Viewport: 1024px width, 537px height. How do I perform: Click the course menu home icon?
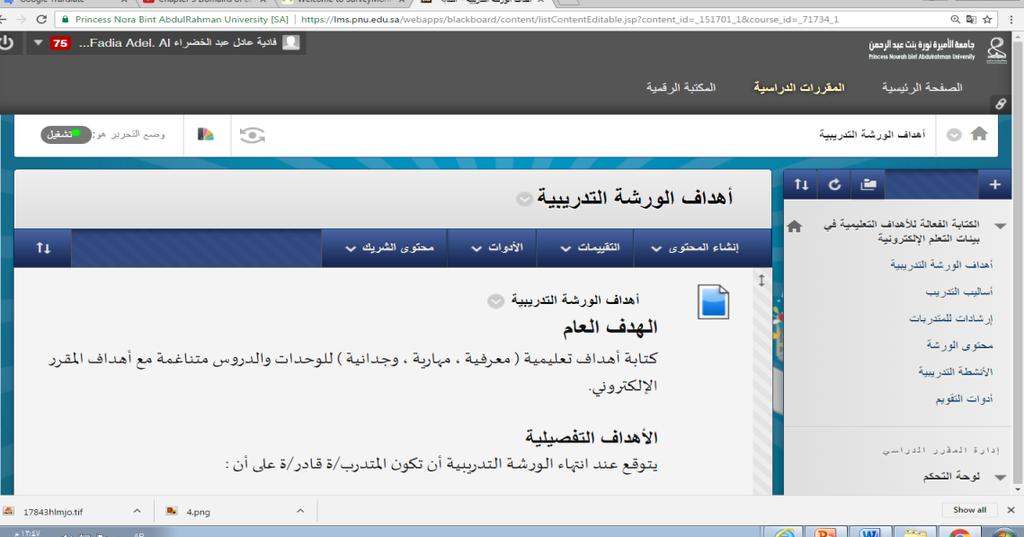tap(795, 227)
